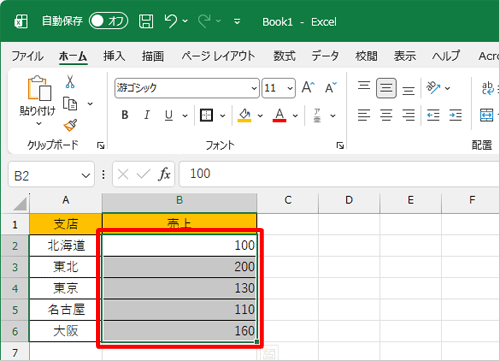The height and width of the screenshot is (361, 500).
Task: Open the 表示 ribbon tab
Action: [x=405, y=56]
